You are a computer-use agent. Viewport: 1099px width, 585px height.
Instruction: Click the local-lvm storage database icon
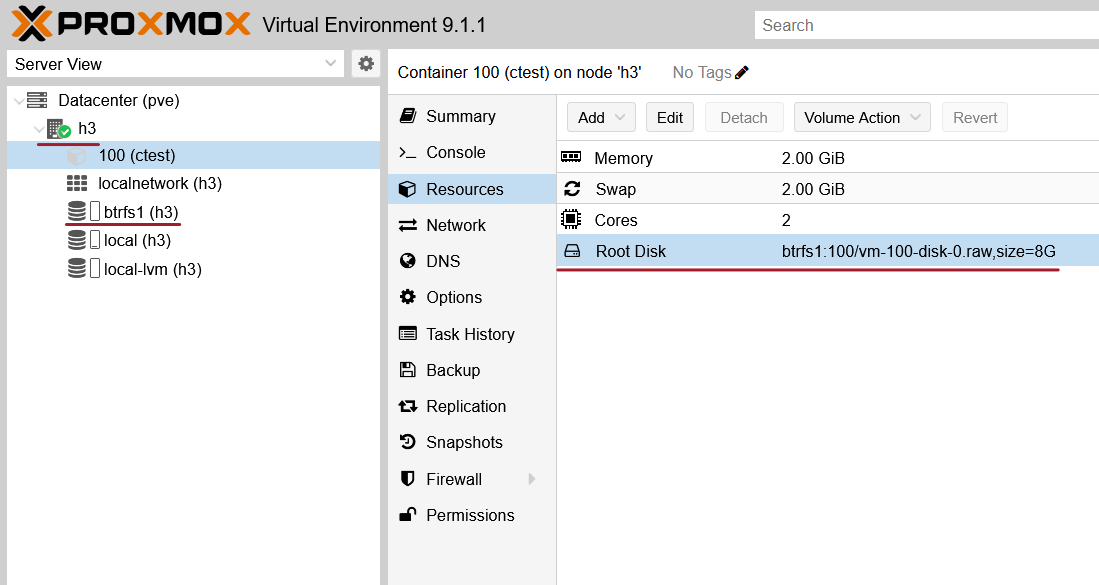[x=77, y=269]
